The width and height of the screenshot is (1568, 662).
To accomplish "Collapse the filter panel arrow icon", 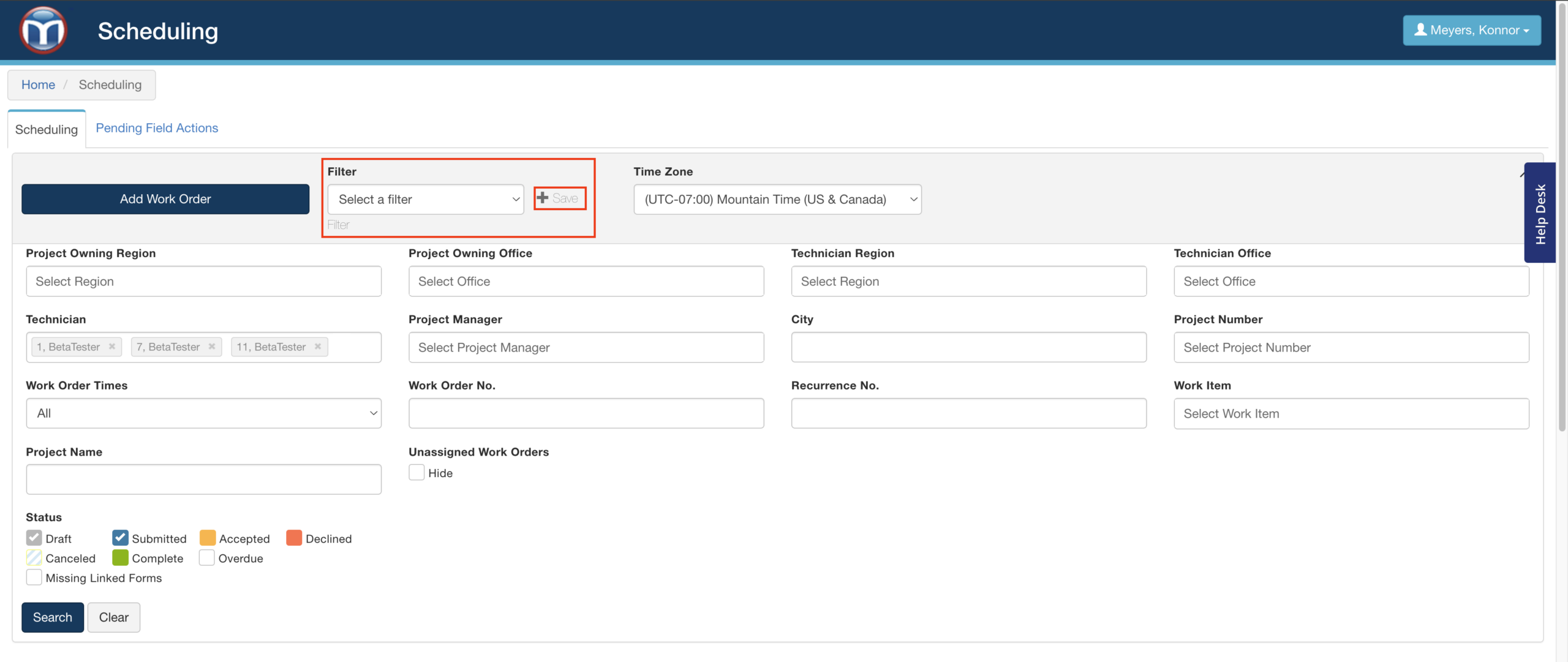I will click(x=1521, y=175).
